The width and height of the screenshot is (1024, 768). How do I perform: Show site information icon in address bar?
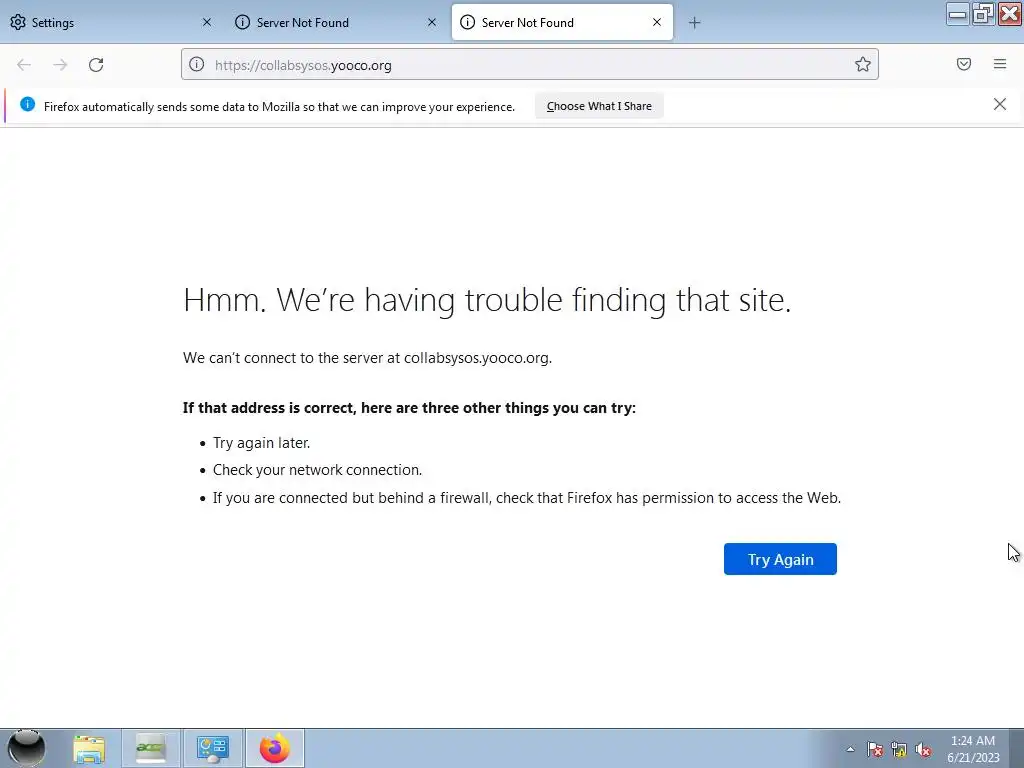pyautogui.click(x=197, y=64)
